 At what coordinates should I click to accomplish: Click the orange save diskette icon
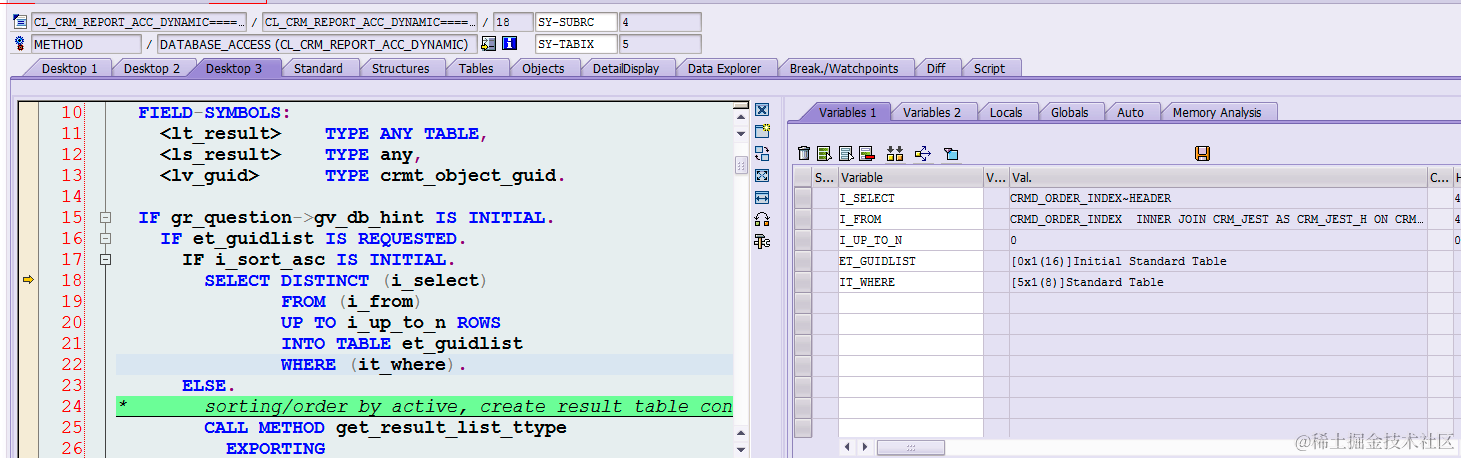click(1203, 153)
